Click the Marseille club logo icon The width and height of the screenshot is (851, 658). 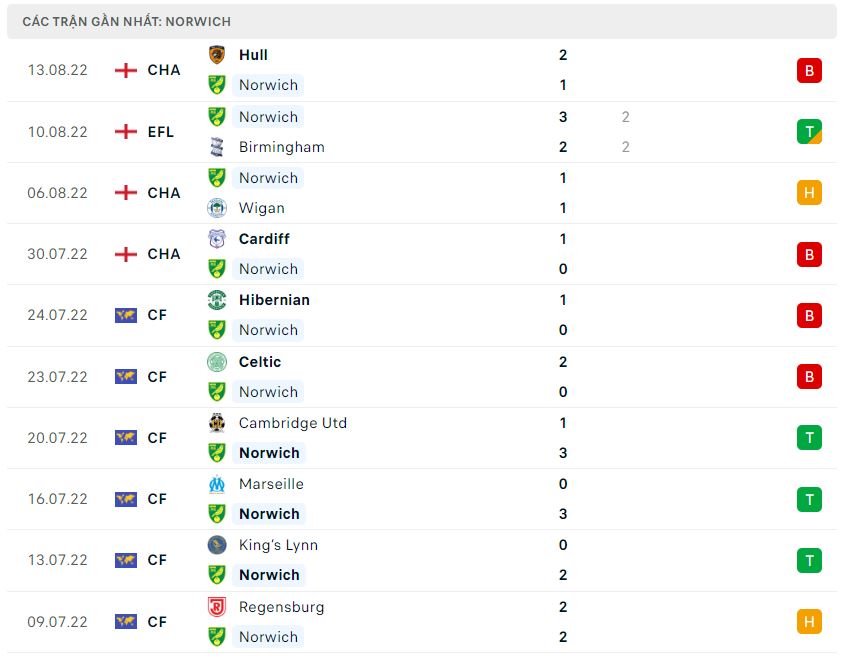(x=217, y=484)
